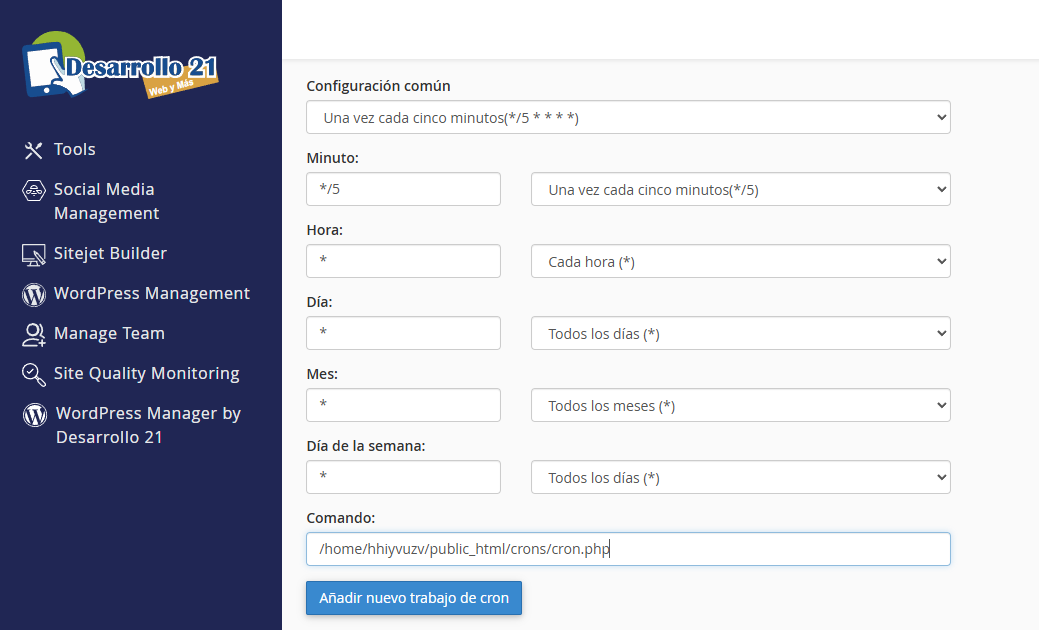Open the Hora 'Cada hora' dropdown

point(740,261)
